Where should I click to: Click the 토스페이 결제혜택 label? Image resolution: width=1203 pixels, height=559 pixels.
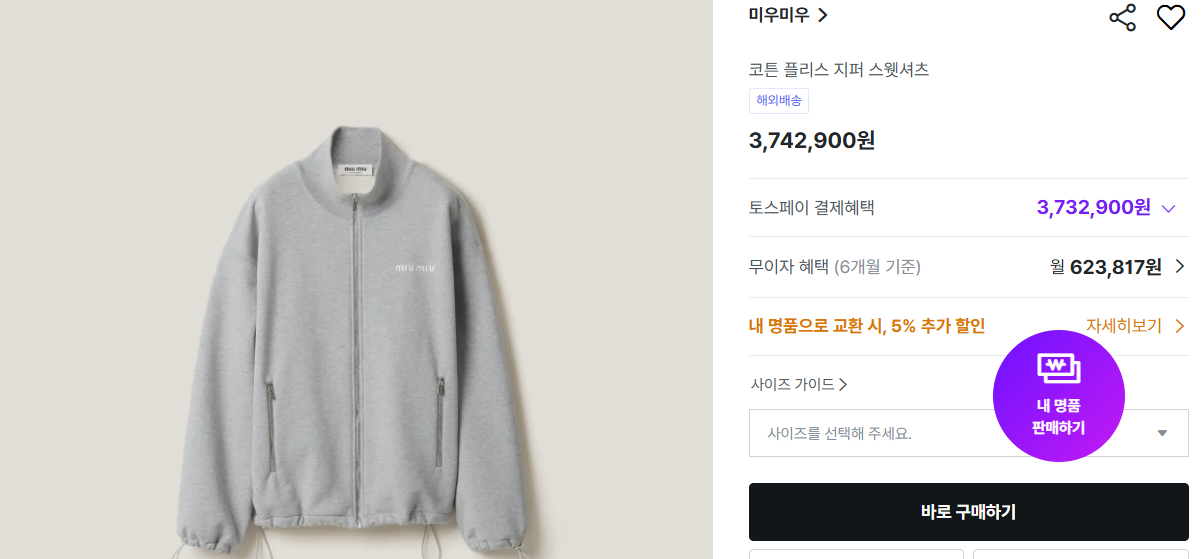coord(811,208)
